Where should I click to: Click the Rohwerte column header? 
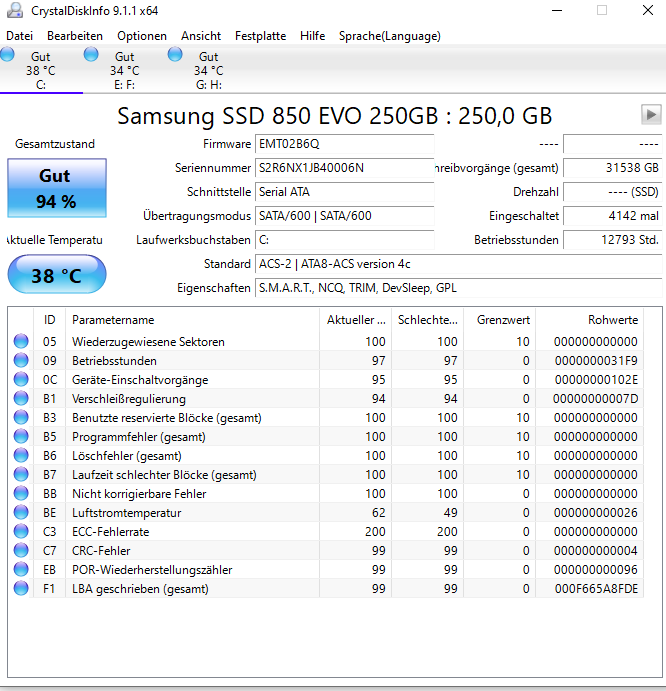(x=590, y=320)
